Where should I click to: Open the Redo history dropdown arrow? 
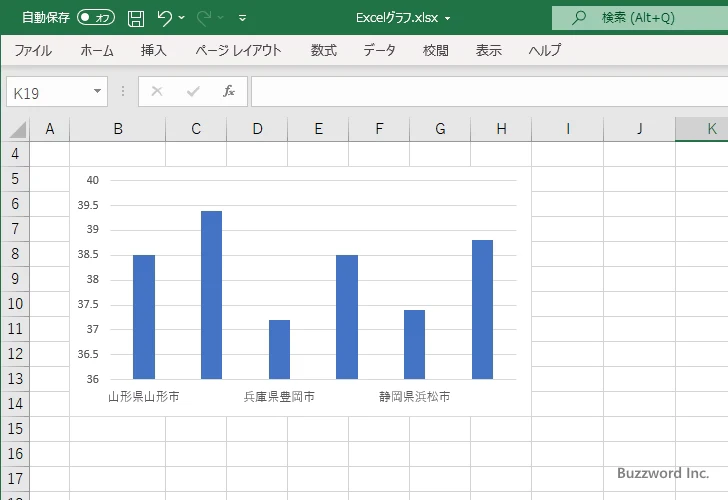pyautogui.click(x=221, y=18)
